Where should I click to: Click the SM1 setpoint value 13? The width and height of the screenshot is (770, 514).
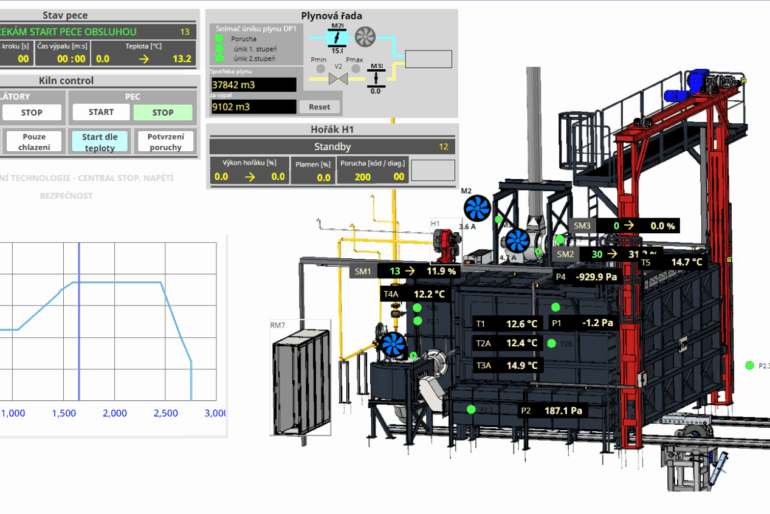click(x=394, y=271)
